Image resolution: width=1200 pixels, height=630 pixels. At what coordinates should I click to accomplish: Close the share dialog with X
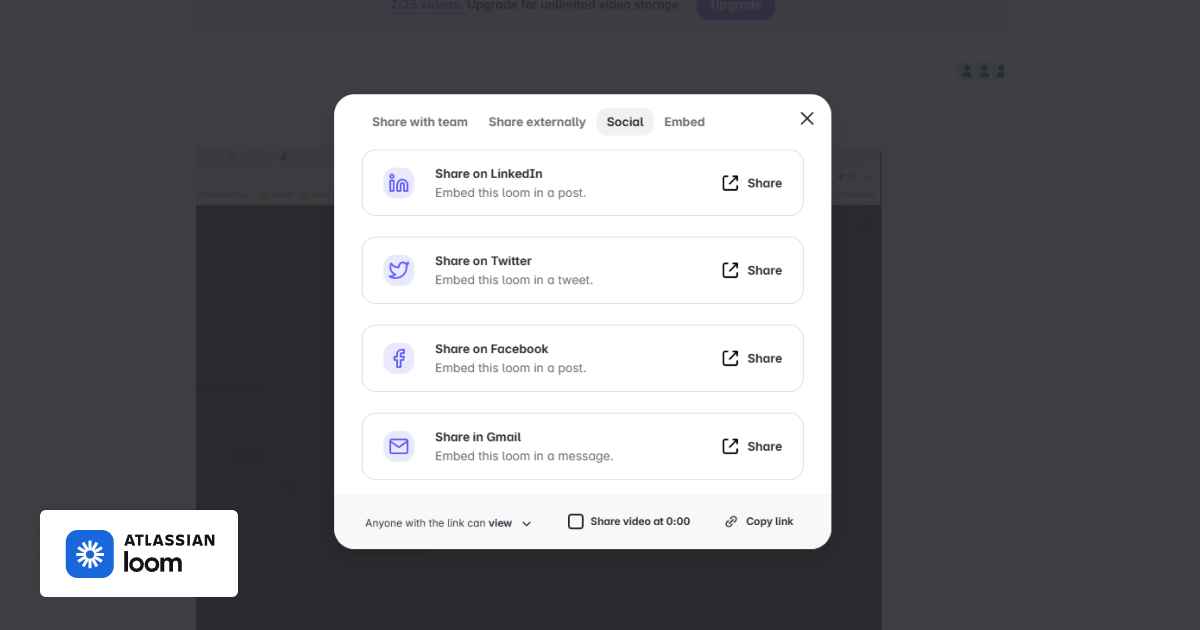(x=807, y=119)
